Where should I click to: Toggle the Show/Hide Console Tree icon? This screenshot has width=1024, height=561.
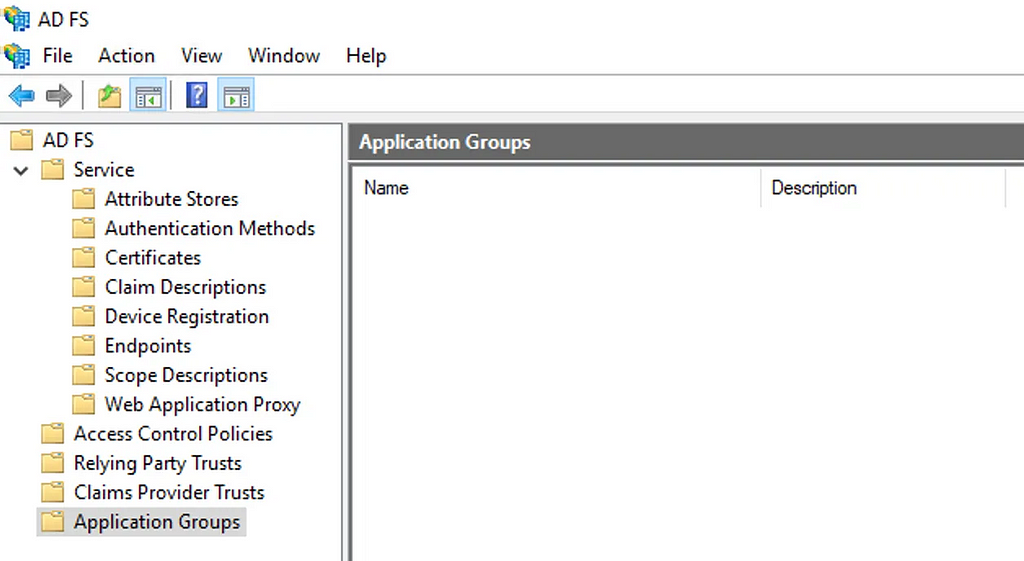click(148, 96)
